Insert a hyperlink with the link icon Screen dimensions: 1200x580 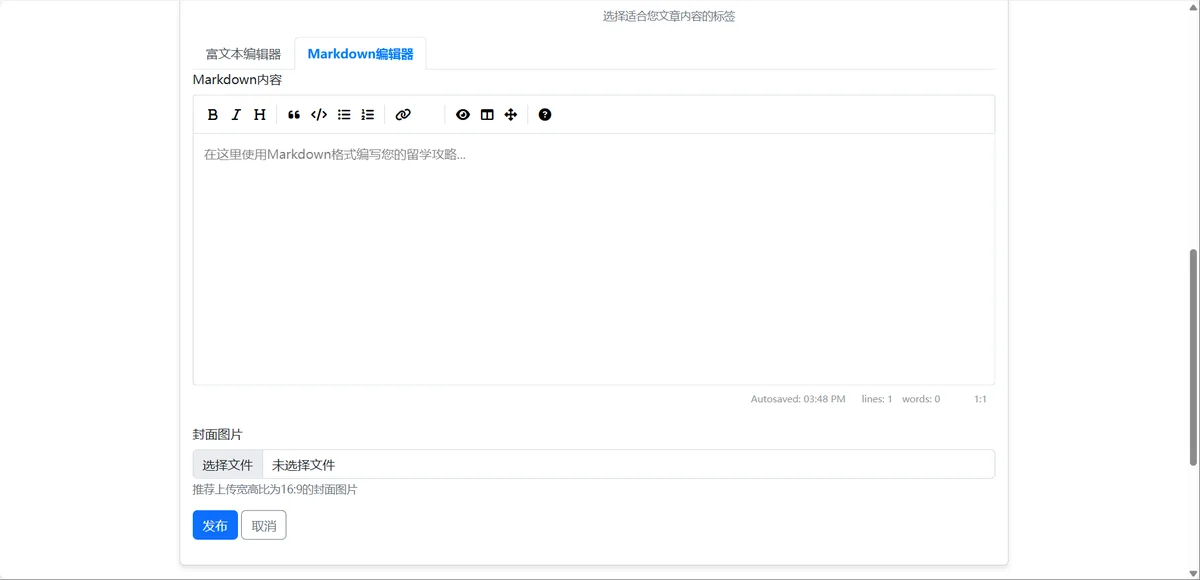tap(403, 115)
